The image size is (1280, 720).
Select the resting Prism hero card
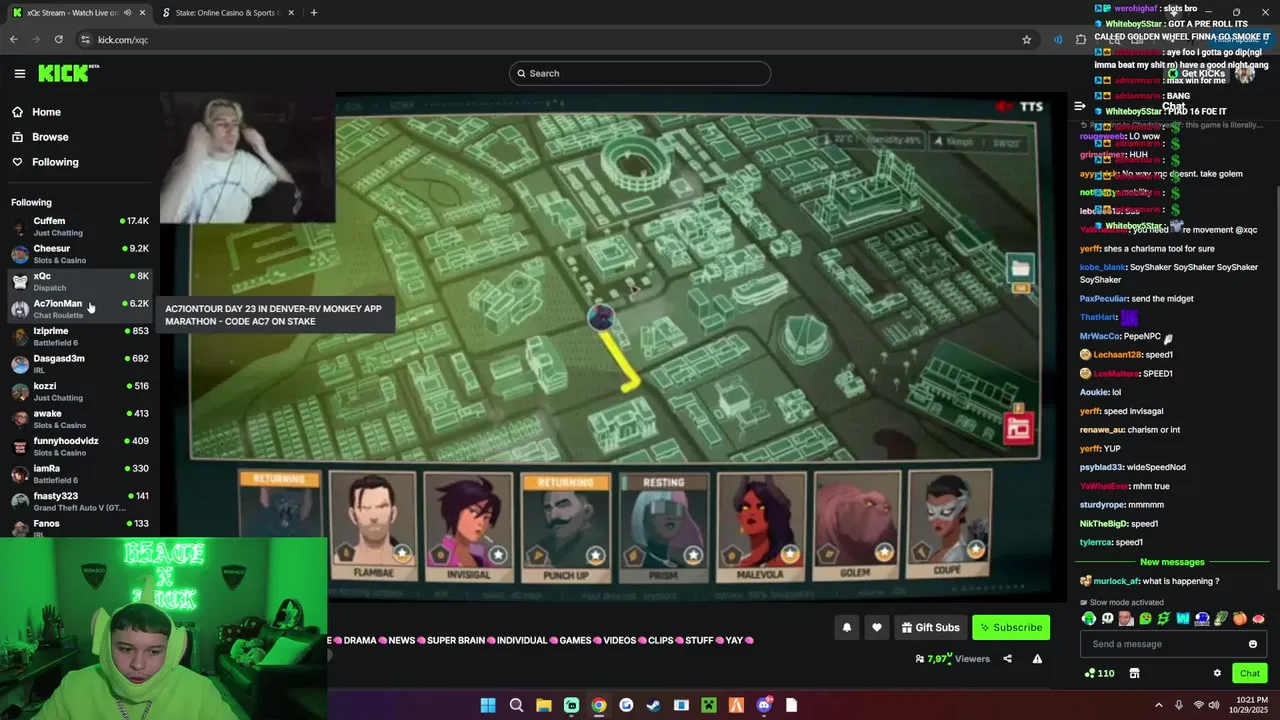[663, 527]
